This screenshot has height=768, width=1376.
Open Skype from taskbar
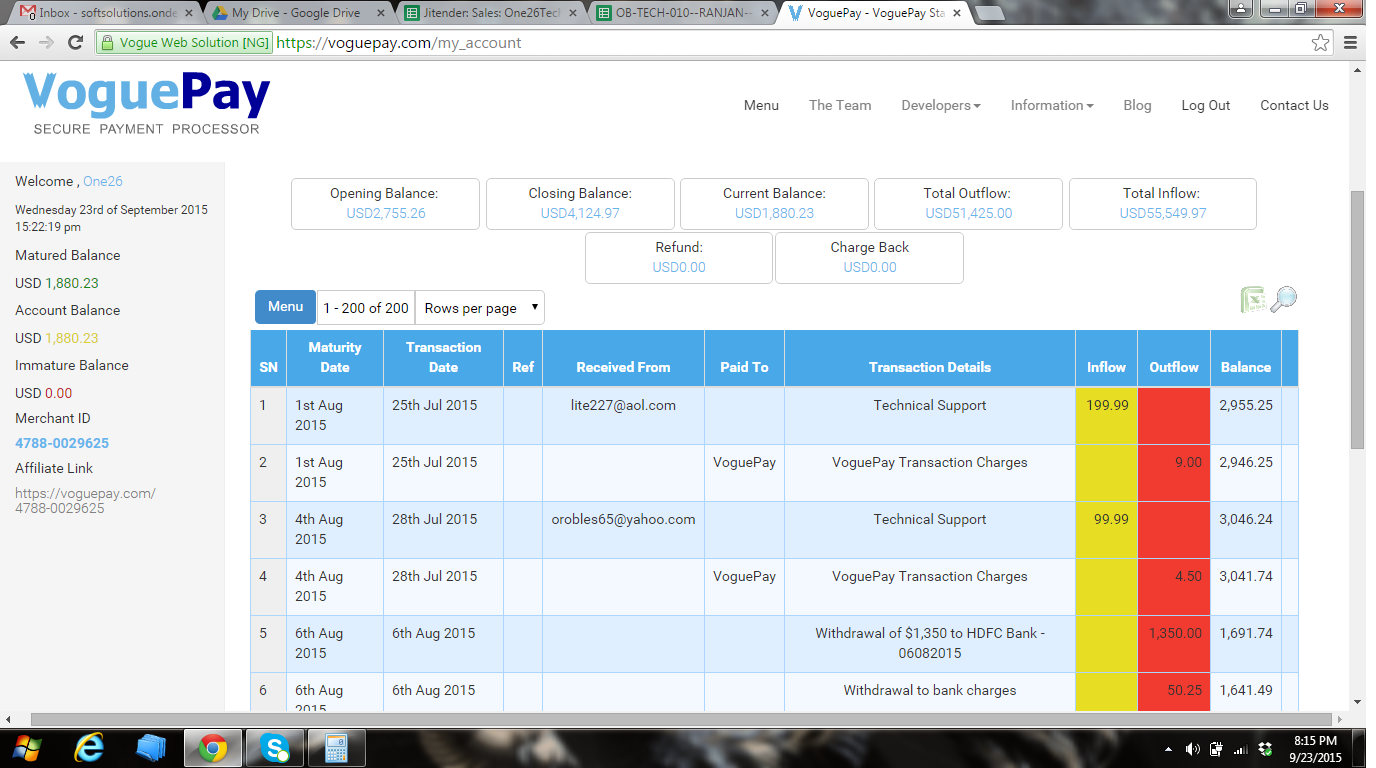[274, 748]
